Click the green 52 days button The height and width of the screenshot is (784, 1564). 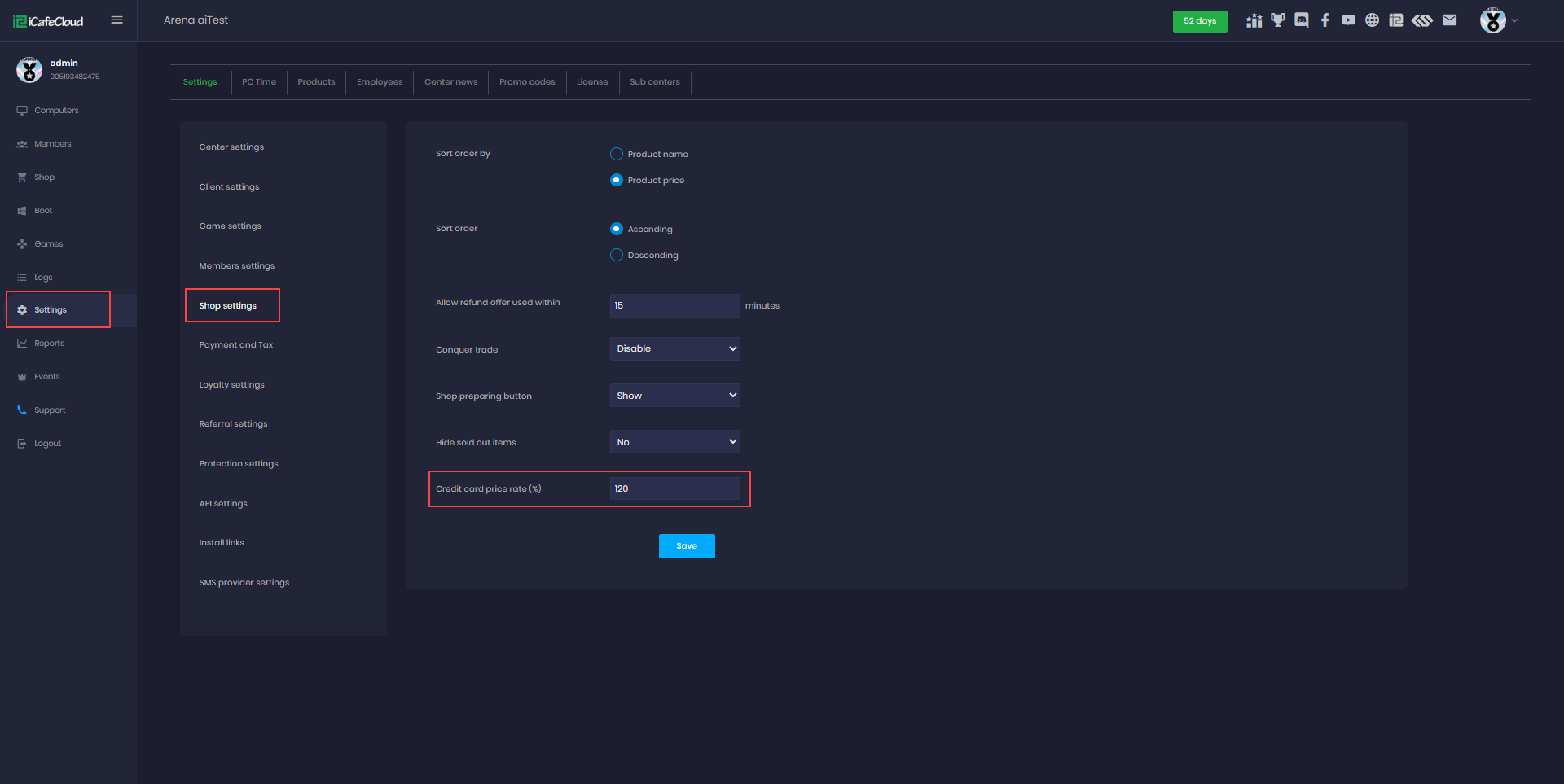(x=1199, y=21)
